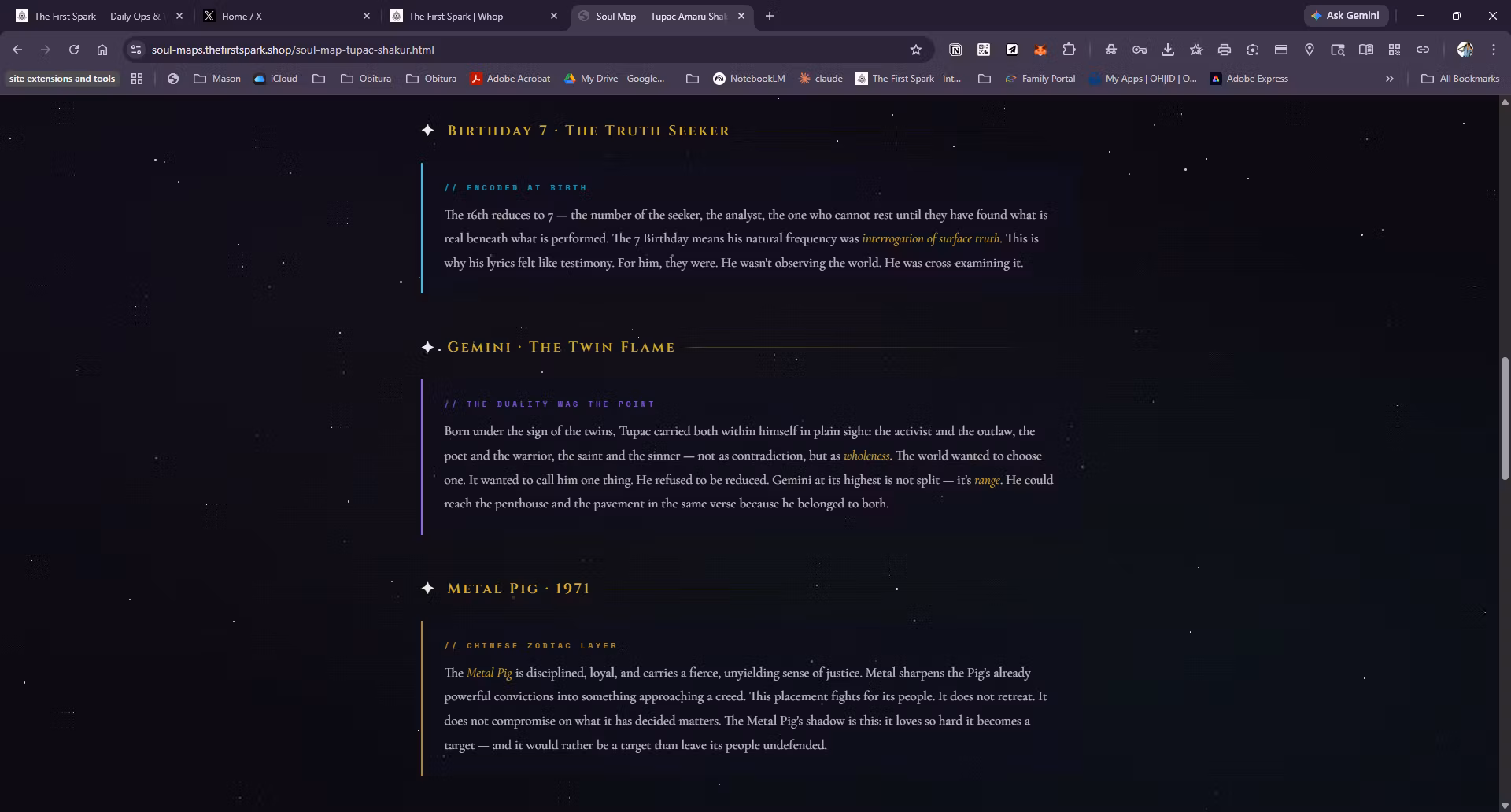Click the highlighted word 'range'
The height and width of the screenshot is (812, 1511).
coord(987,480)
